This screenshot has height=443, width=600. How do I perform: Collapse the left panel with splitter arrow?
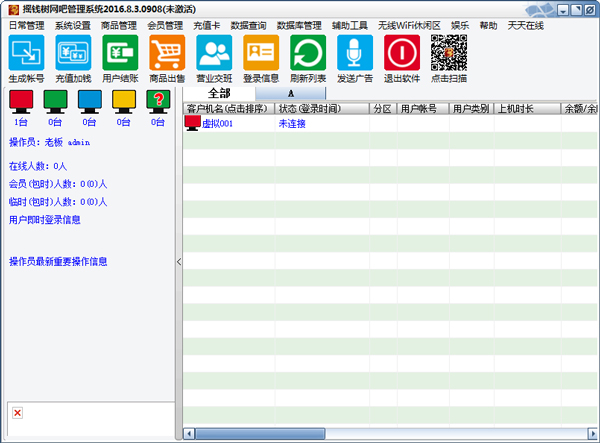[179, 262]
